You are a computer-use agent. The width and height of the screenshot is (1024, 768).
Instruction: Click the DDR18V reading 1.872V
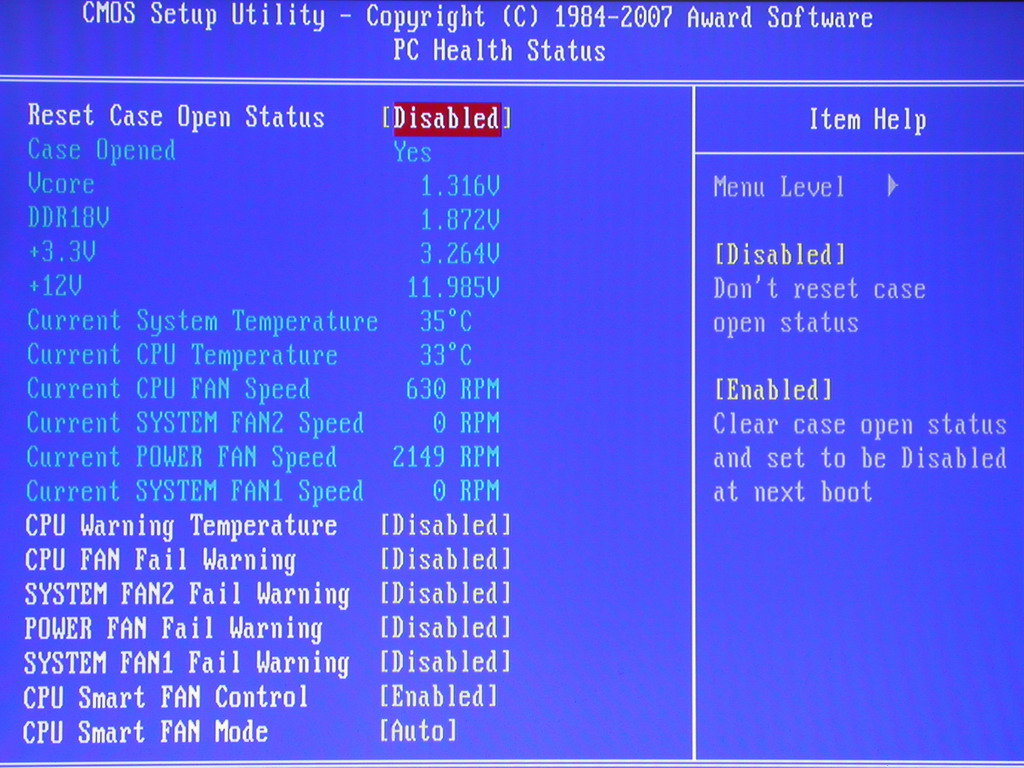tap(460, 221)
